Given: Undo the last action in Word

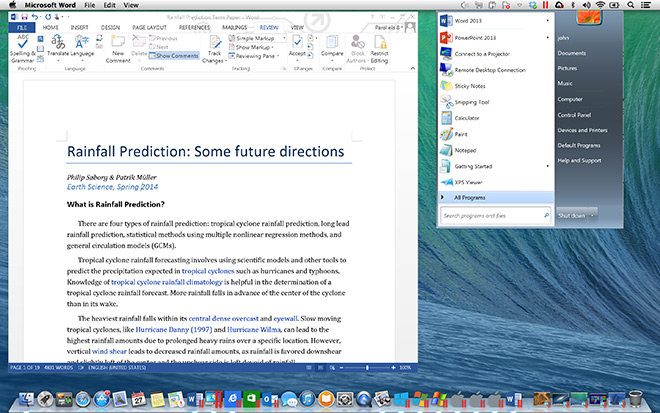Looking at the screenshot, I should [x=35, y=17].
